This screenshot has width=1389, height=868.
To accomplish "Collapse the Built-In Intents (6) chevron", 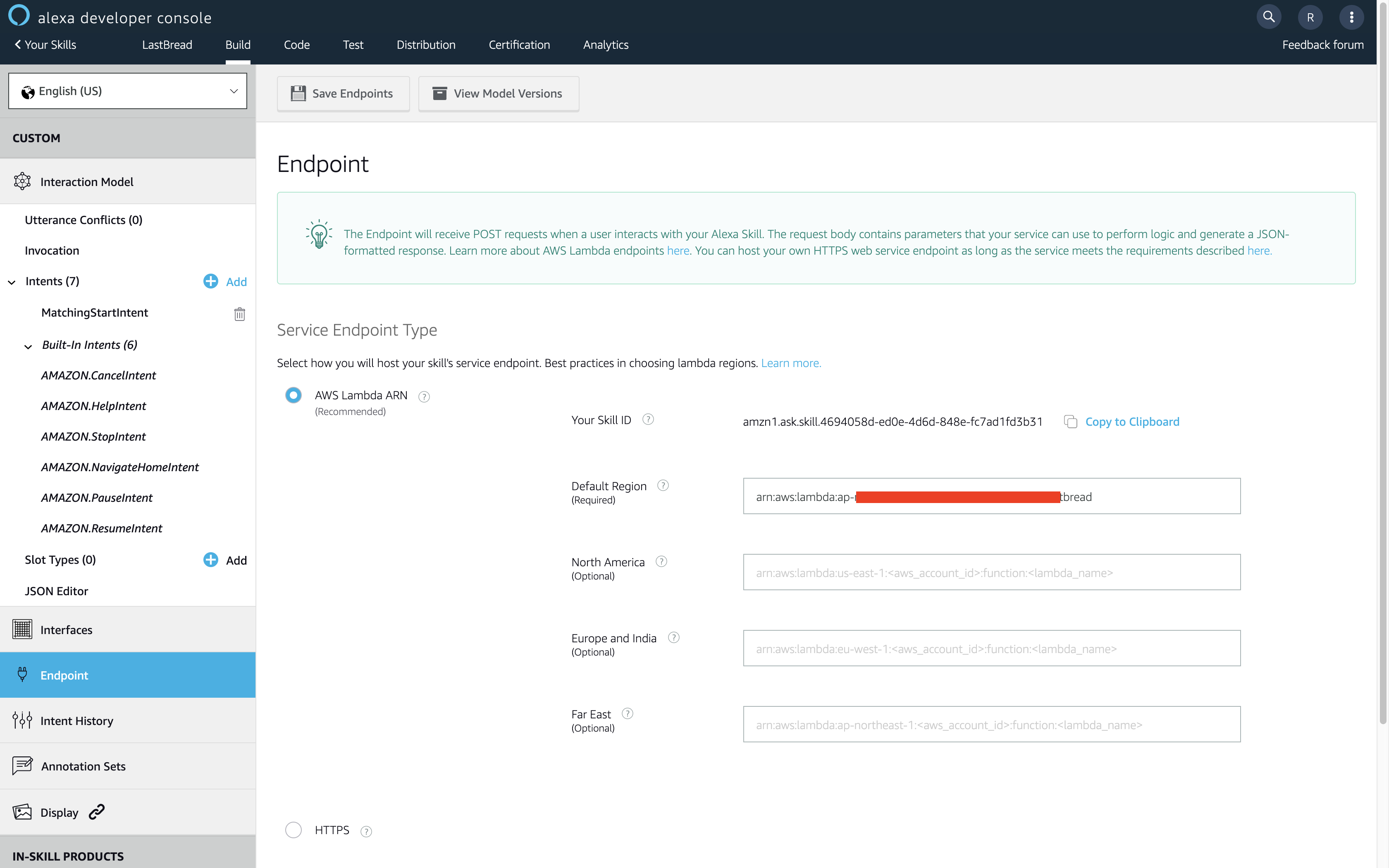I will [28, 346].
